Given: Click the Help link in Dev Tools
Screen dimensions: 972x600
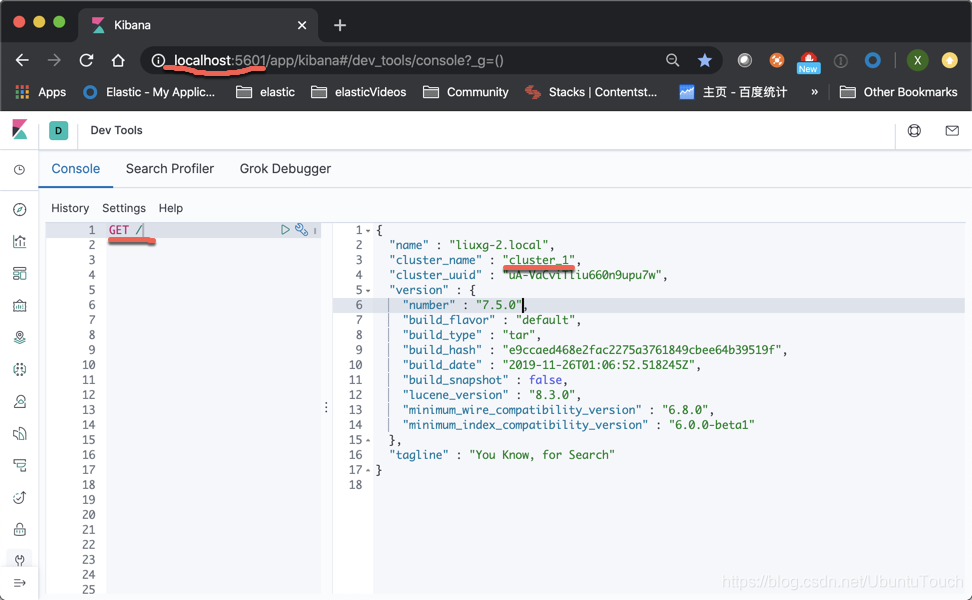Looking at the screenshot, I should [x=171, y=208].
